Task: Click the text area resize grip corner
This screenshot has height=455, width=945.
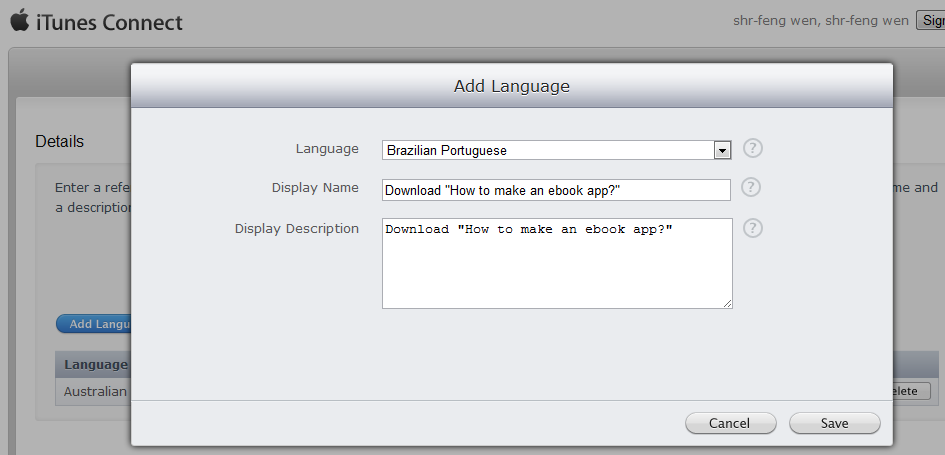Action: (x=728, y=304)
